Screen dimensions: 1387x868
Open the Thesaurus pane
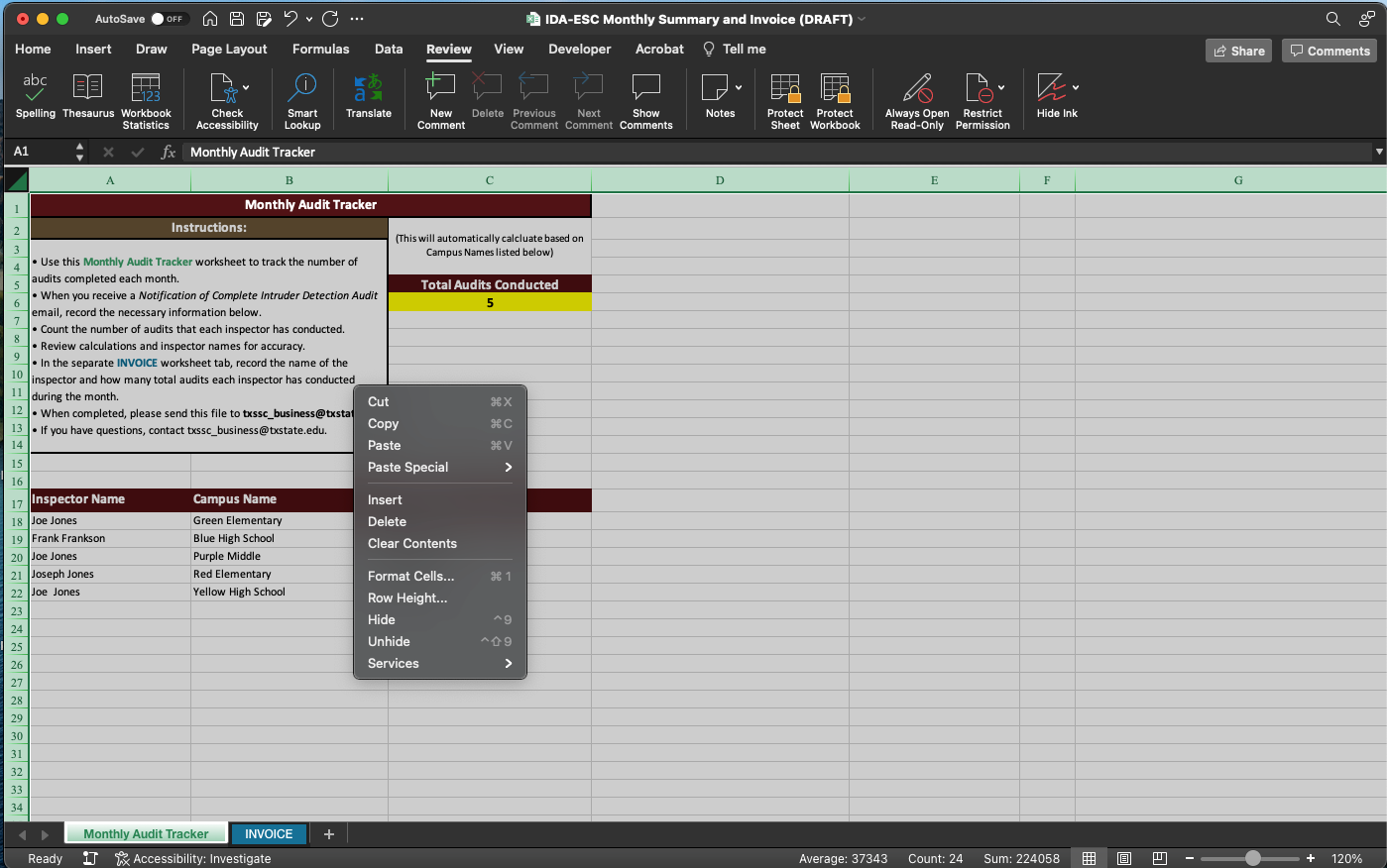click(87, 94)
